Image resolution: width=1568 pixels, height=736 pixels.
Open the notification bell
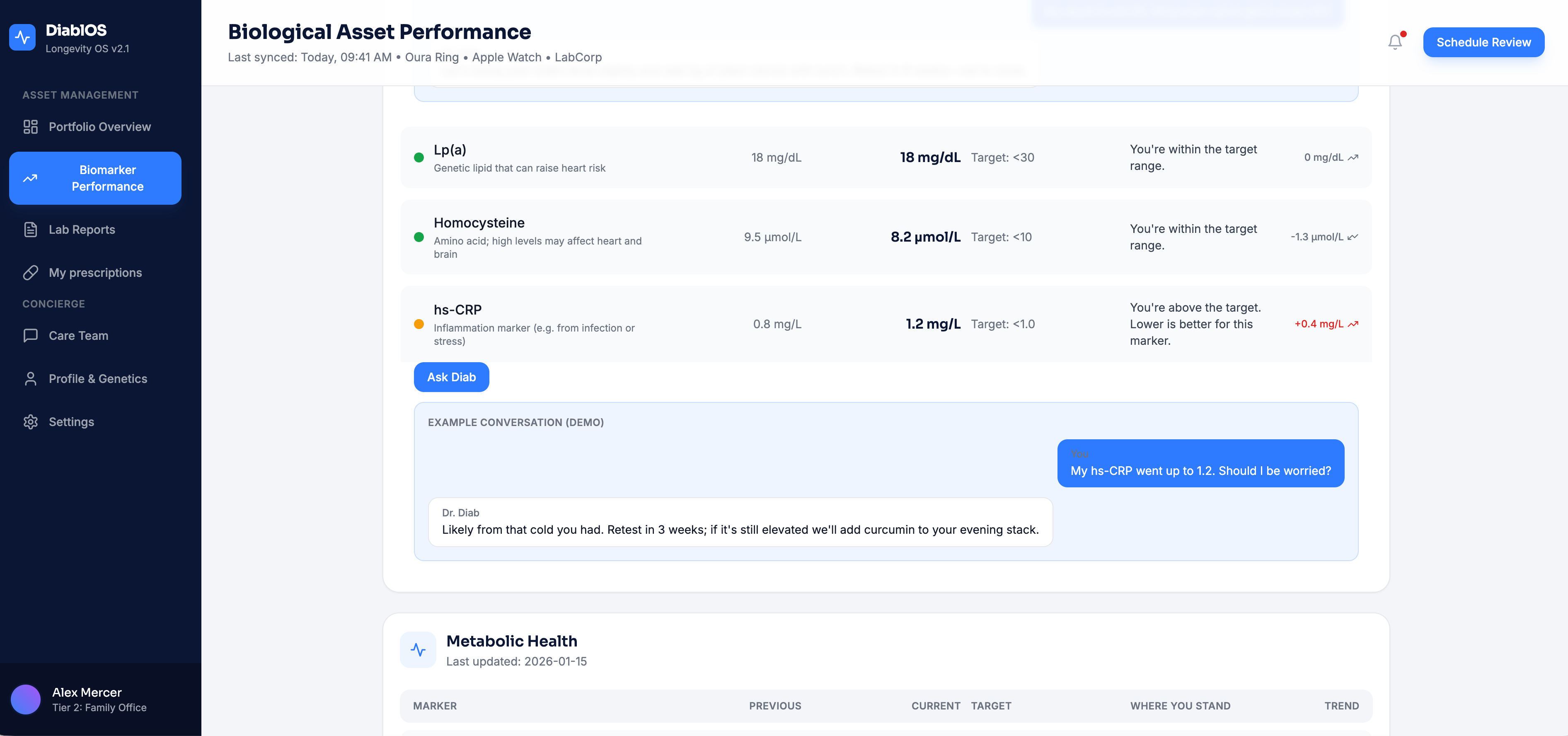point(1394,42)
